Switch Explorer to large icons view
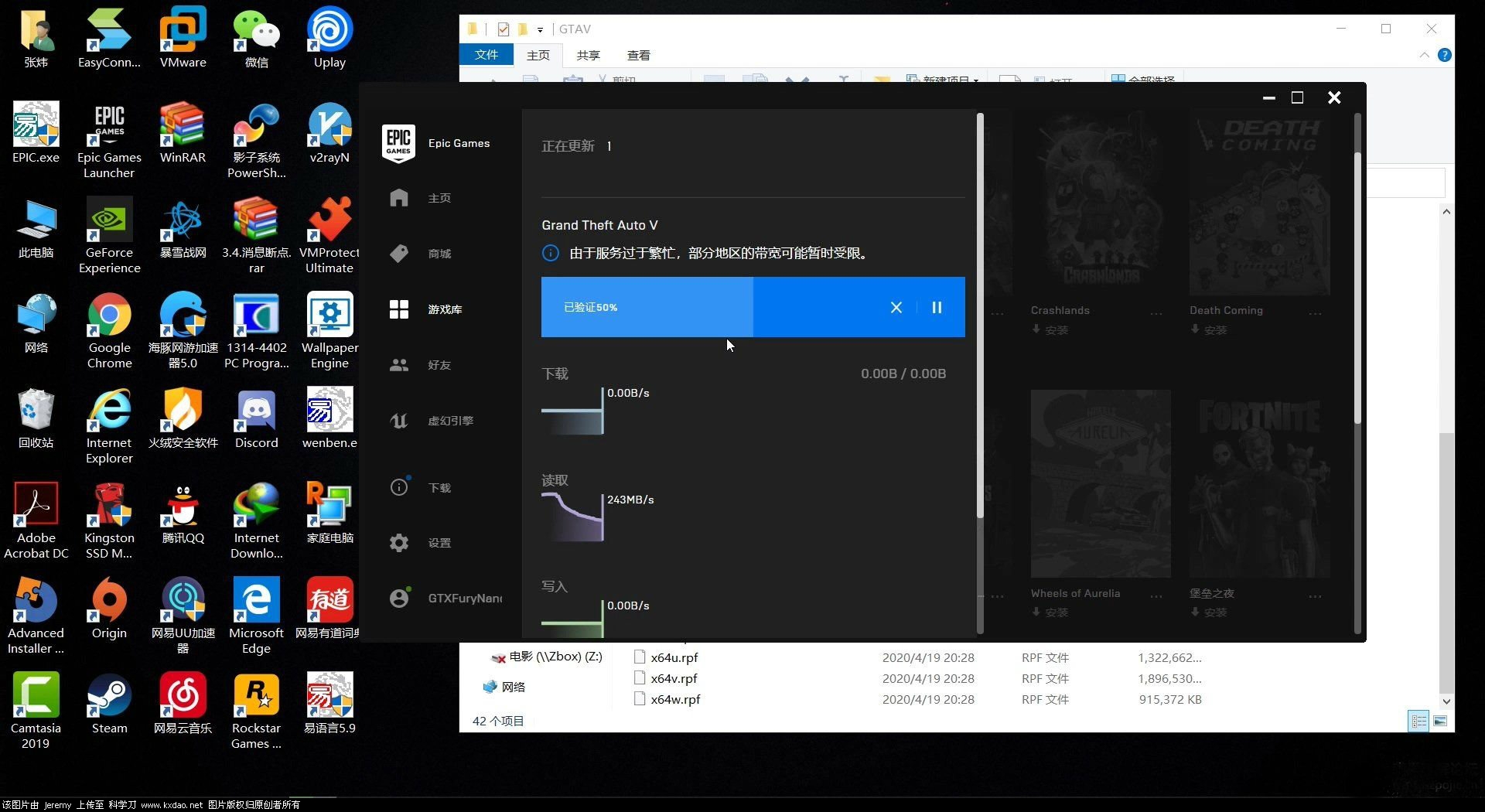Image resolution: width=1485 pixels, height=812 pixels. [x=1440, y=721]
